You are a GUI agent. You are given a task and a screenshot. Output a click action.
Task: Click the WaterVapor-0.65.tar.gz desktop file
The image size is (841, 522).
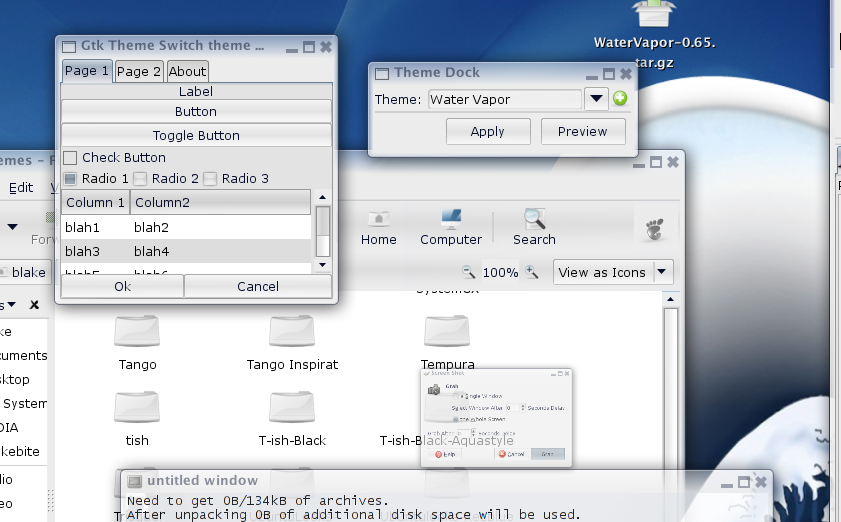point(654,34)
